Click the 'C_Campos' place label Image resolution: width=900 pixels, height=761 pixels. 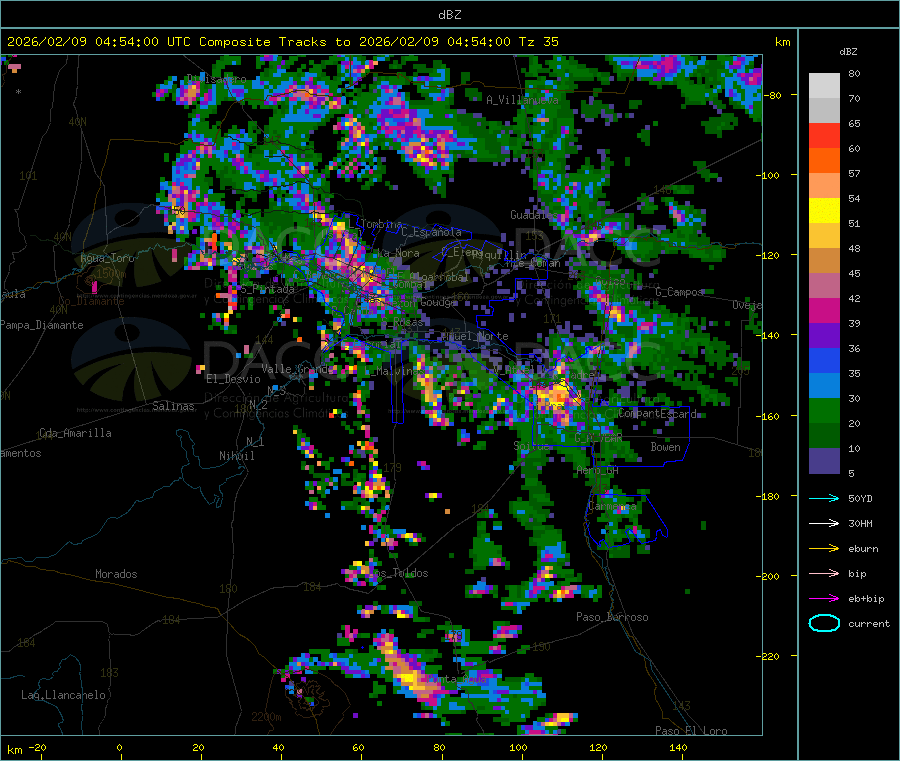(679, 292)
